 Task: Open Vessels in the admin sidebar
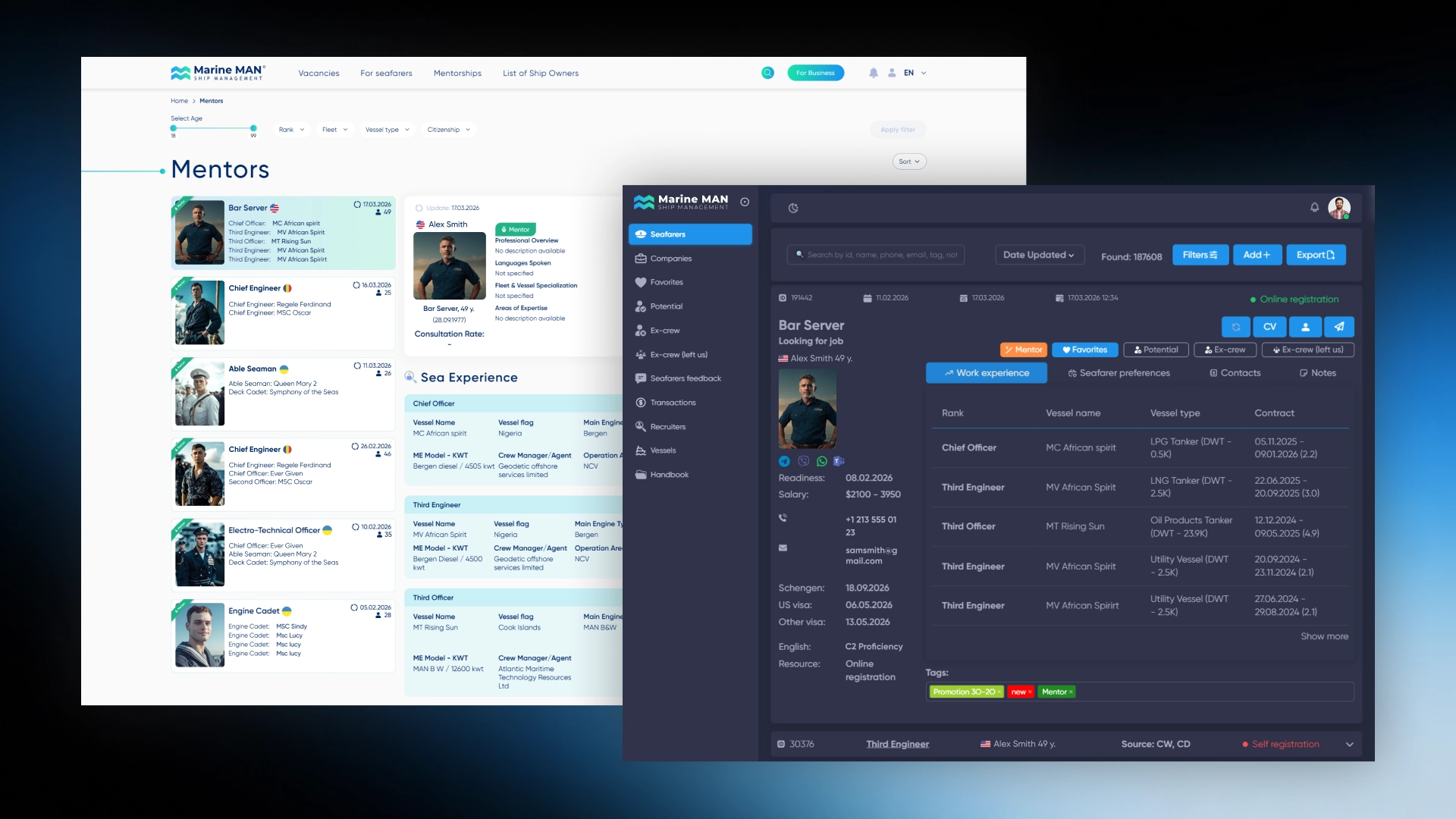click(x=690, y=450)
